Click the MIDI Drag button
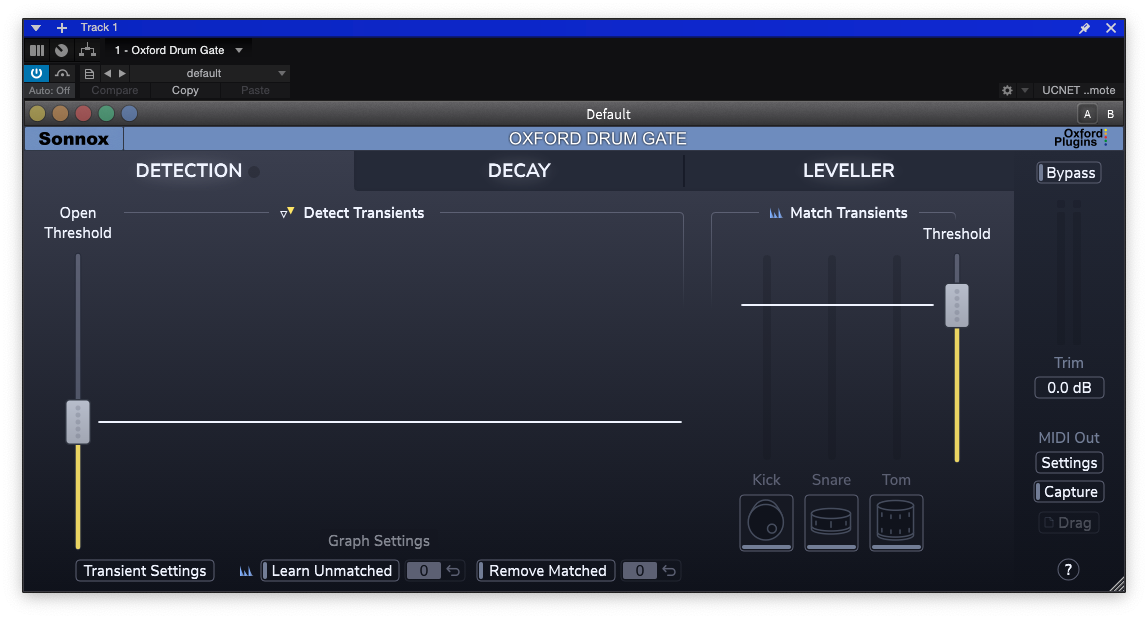The image size is (1148, 619). pos(1068,523)
